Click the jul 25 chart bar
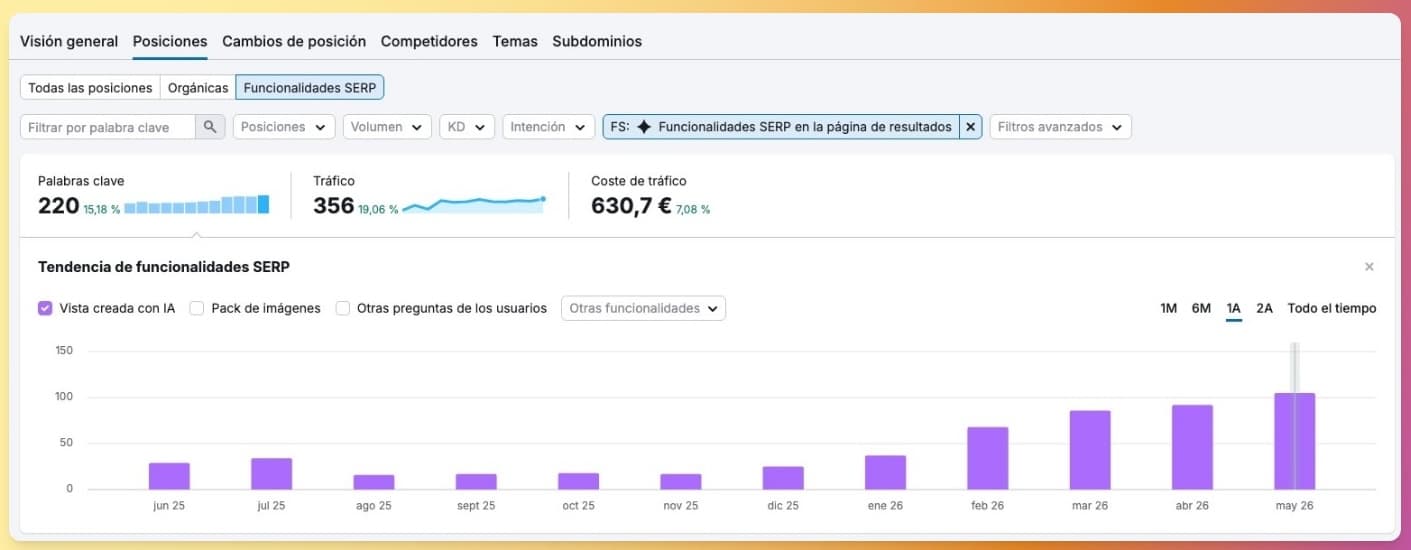1411x550 pixels. (271, 474)
